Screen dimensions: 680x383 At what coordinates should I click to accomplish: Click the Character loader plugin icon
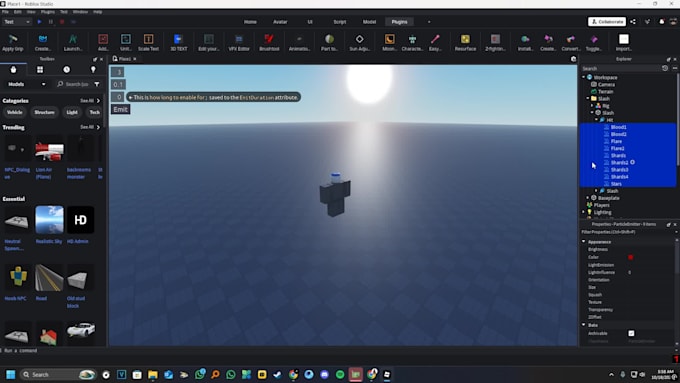[412, 39]
